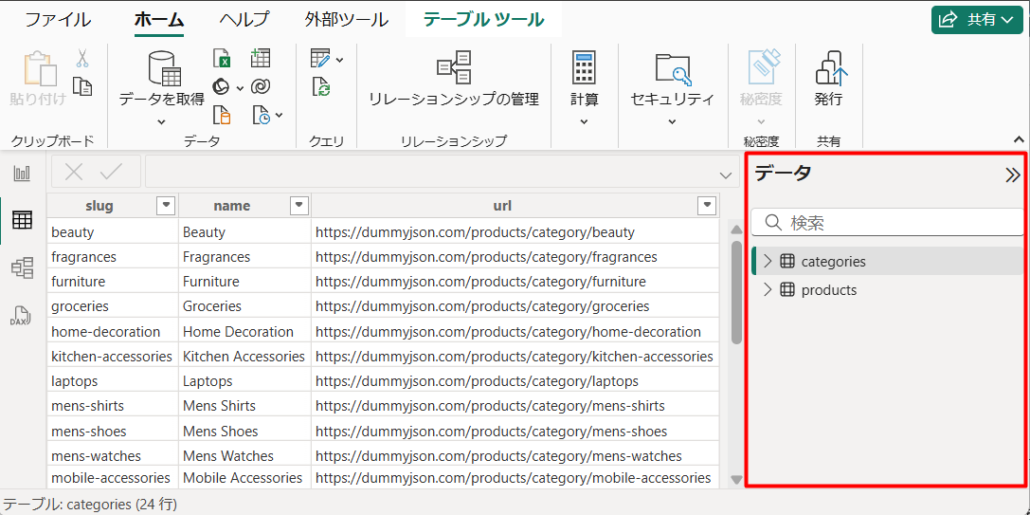Expand the products table tree node
Screen dimensions: 1030x515
pos(768,290)
